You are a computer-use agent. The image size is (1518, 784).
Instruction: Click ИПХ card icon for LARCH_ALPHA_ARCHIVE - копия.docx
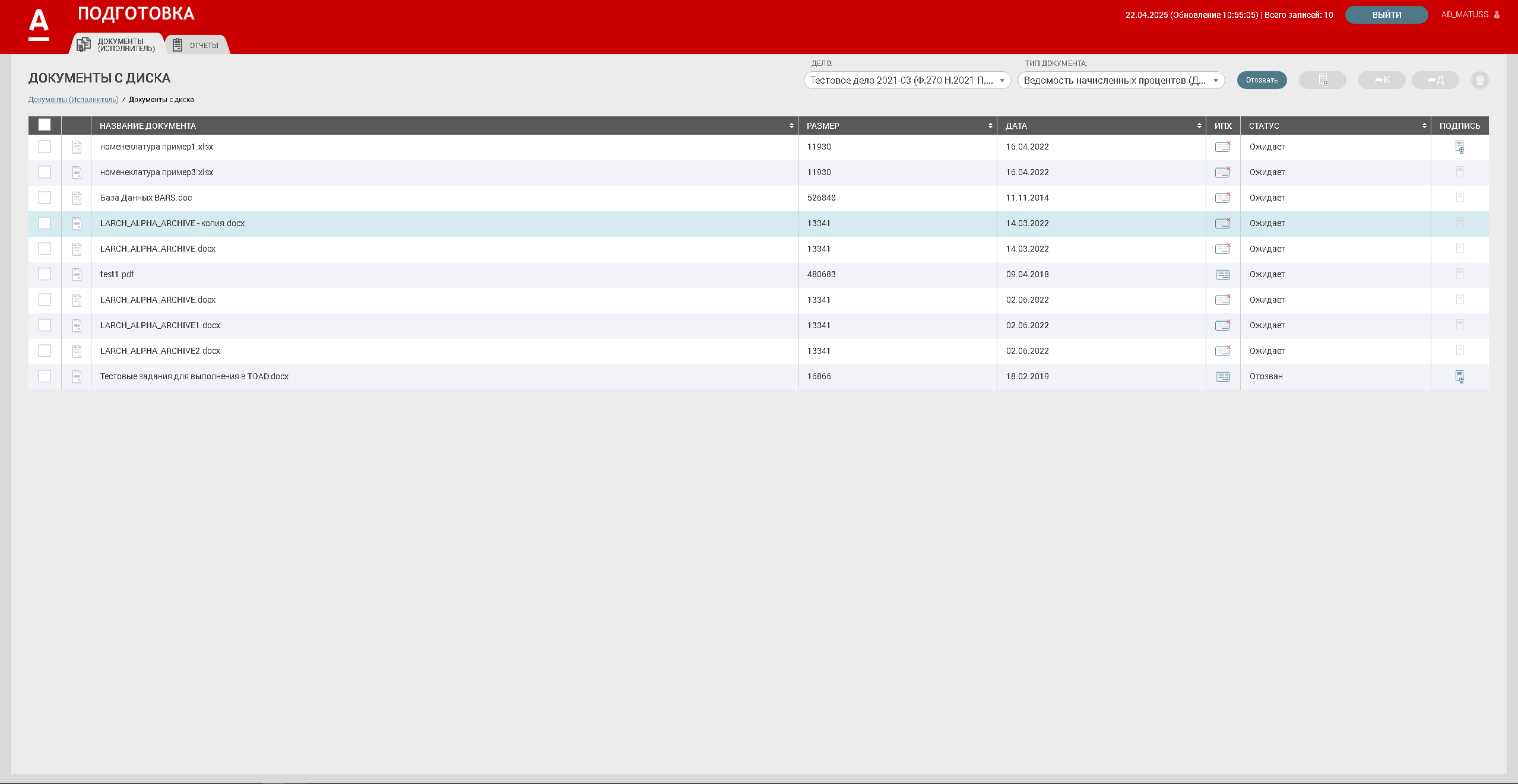pyautogui.click(x=1223, y=223)
